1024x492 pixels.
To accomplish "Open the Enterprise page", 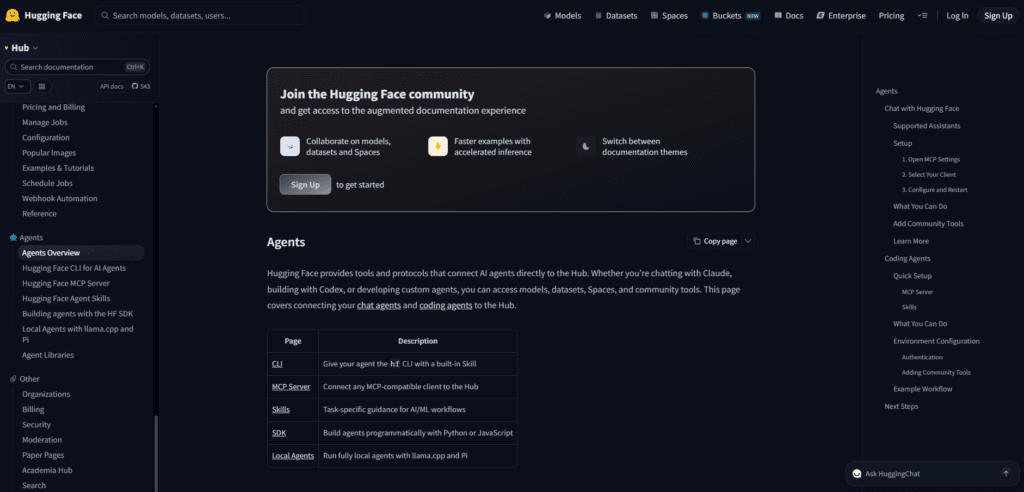I will (841, 16).
